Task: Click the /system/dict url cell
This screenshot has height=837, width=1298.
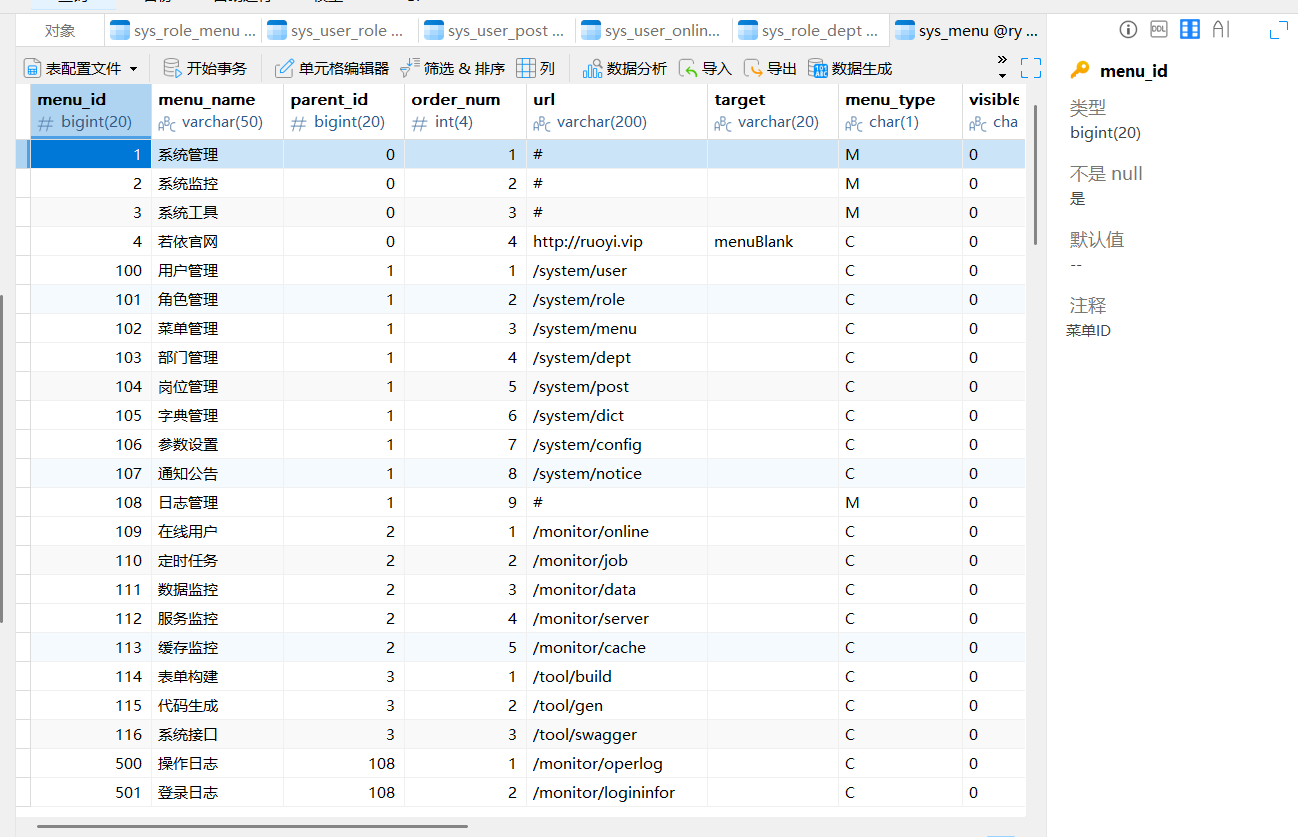Action: pyautogui.click(x=617, y=415)
